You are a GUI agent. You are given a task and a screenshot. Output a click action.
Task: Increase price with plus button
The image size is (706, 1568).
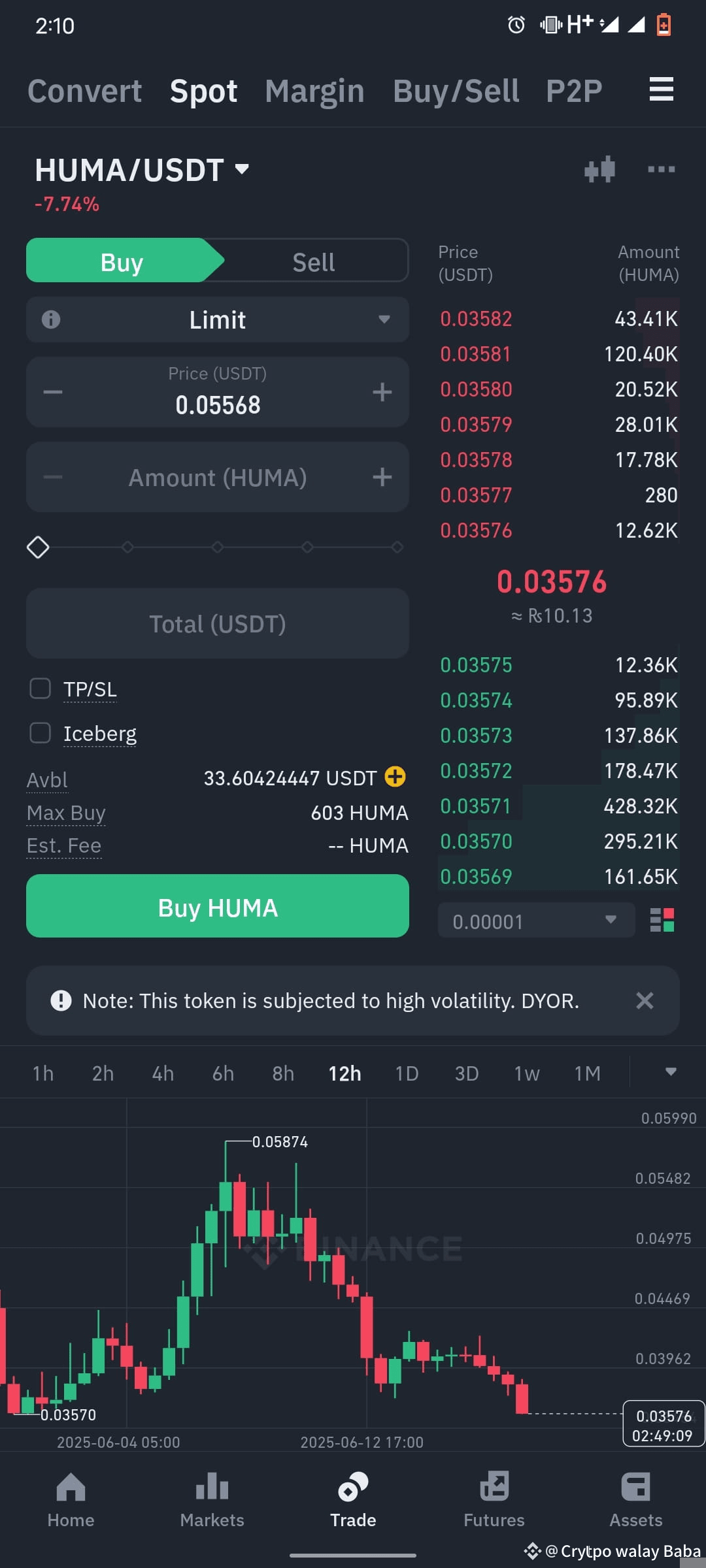click(x=382, y=392)
